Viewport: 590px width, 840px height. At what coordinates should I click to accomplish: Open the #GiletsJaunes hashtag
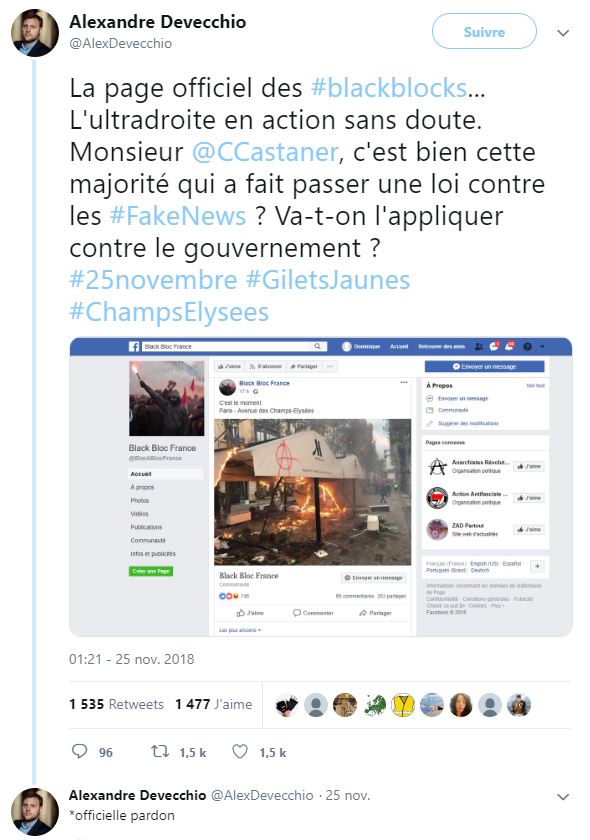pos(327,280)
